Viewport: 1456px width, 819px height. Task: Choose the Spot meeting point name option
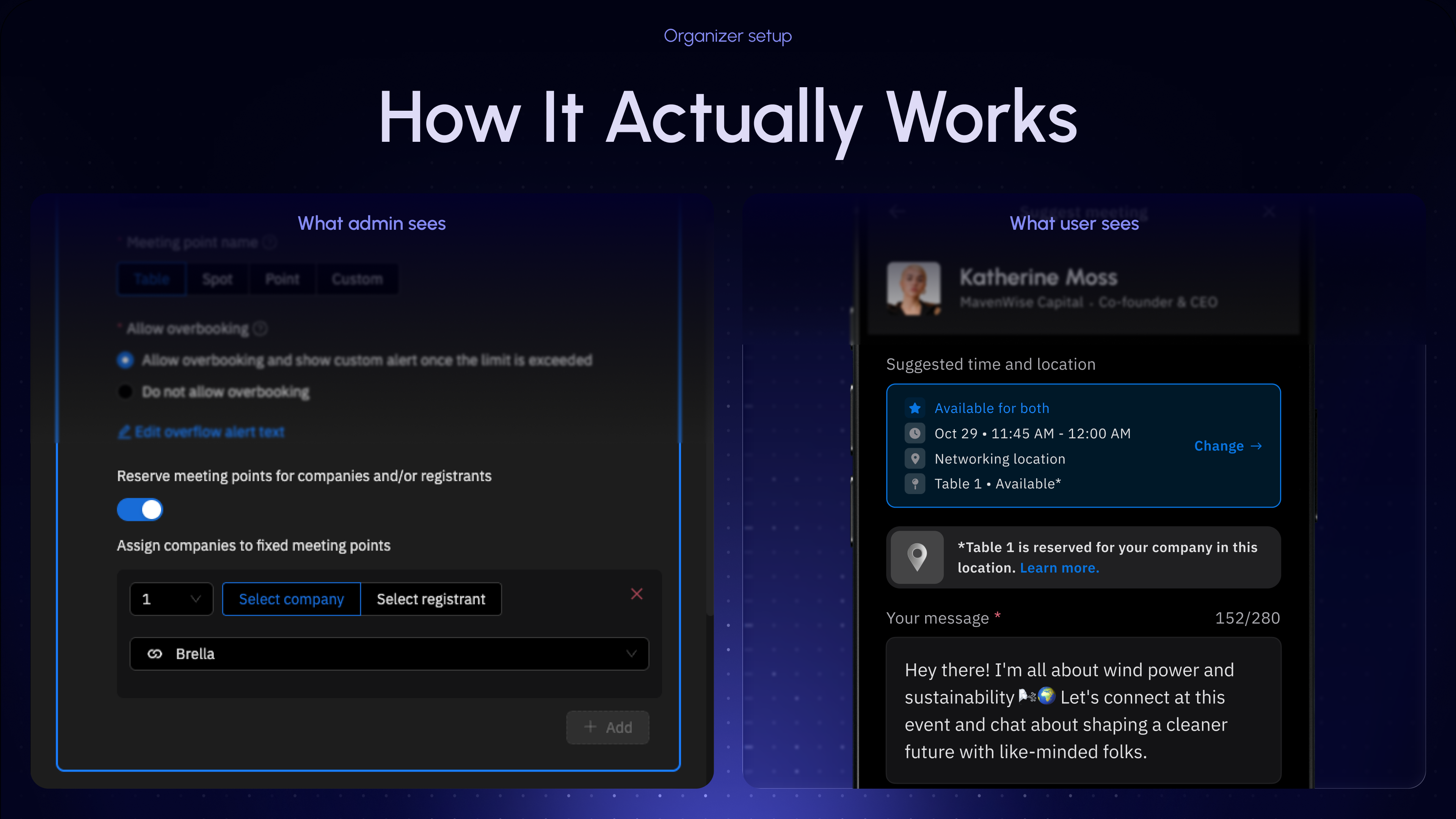tap(217, 279)
